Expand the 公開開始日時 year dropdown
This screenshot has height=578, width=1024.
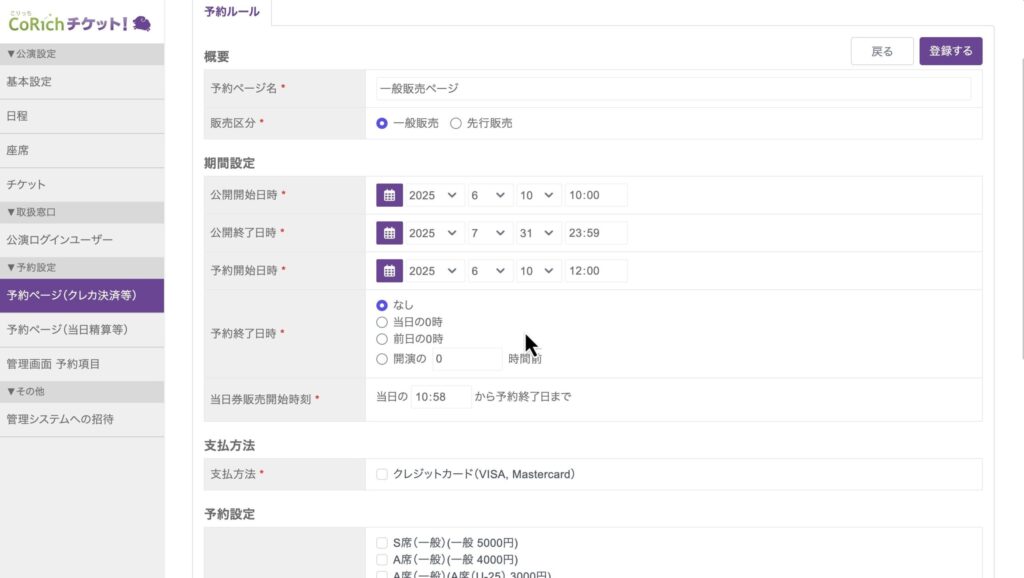(434, 195)
